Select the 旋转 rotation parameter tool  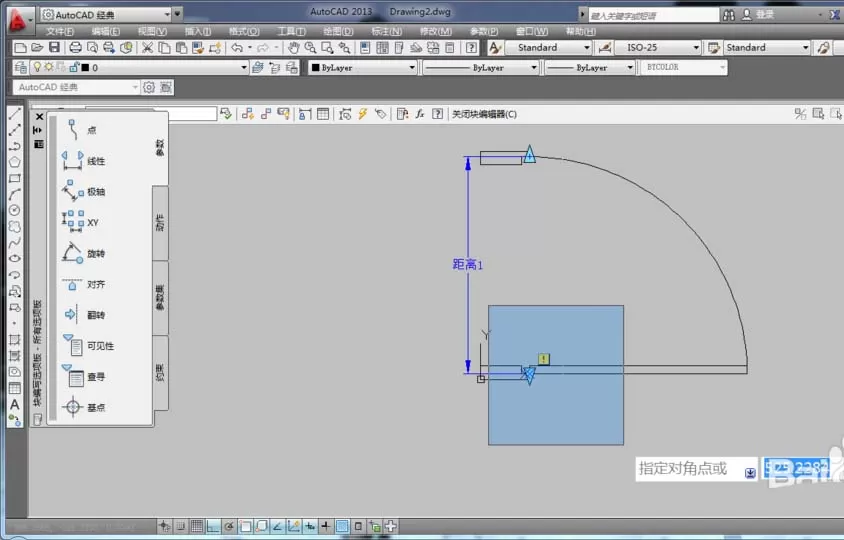click(84, 253)
